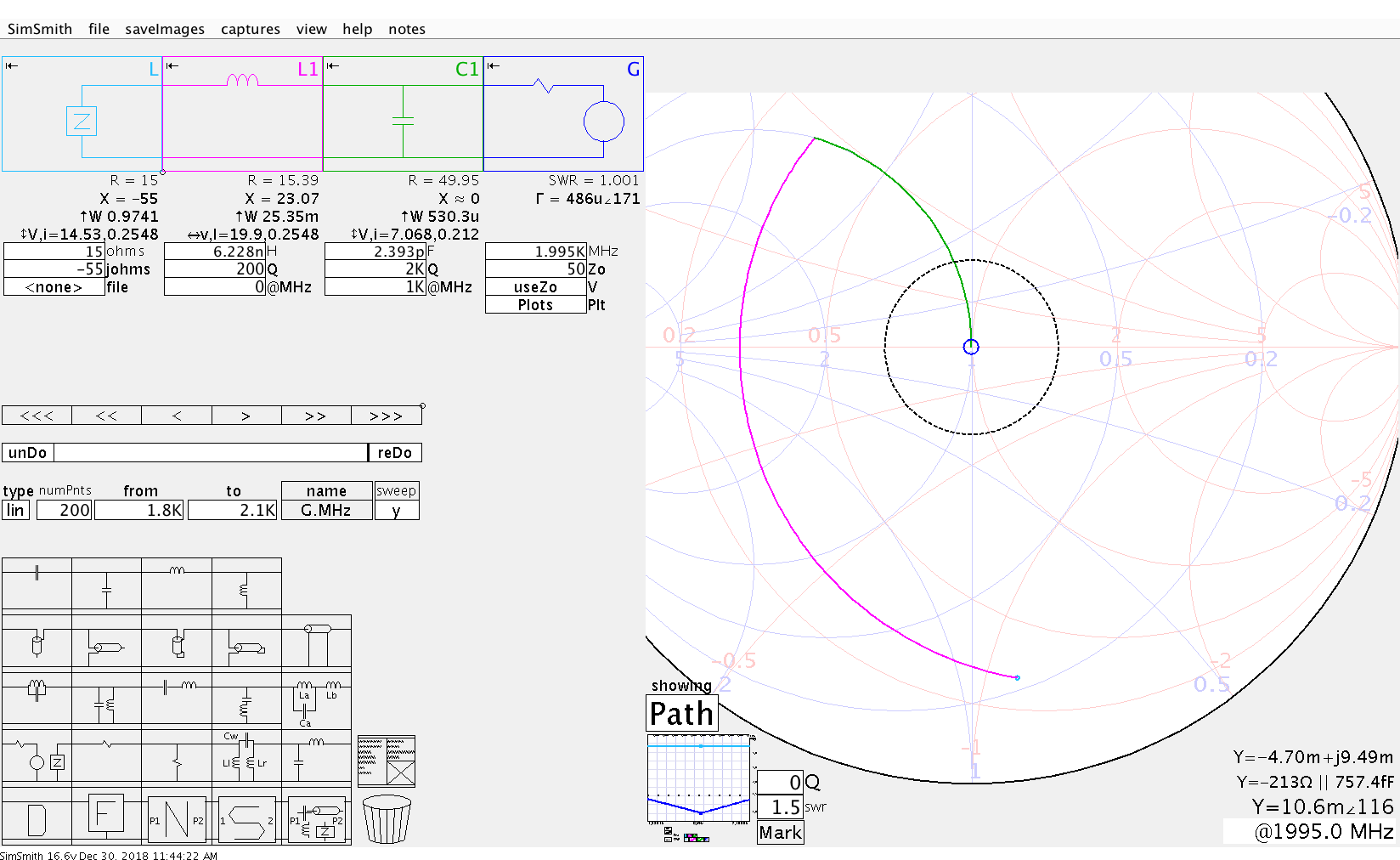This screenshot has height=860, width=1400.
Task: Open the SimSmith menu
Action: (x=40, y=29)
